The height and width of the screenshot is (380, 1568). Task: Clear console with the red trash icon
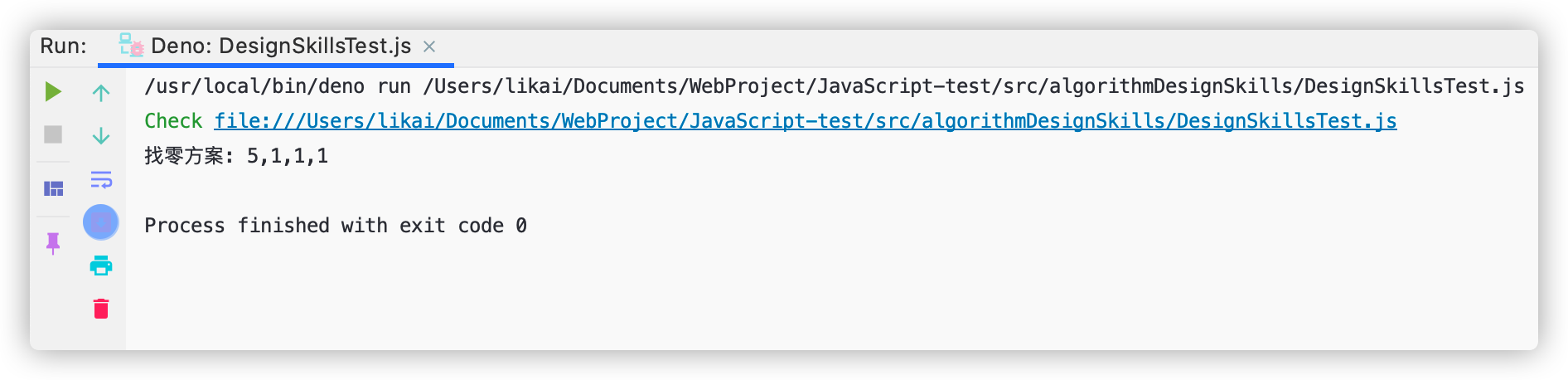pos(101,309)
